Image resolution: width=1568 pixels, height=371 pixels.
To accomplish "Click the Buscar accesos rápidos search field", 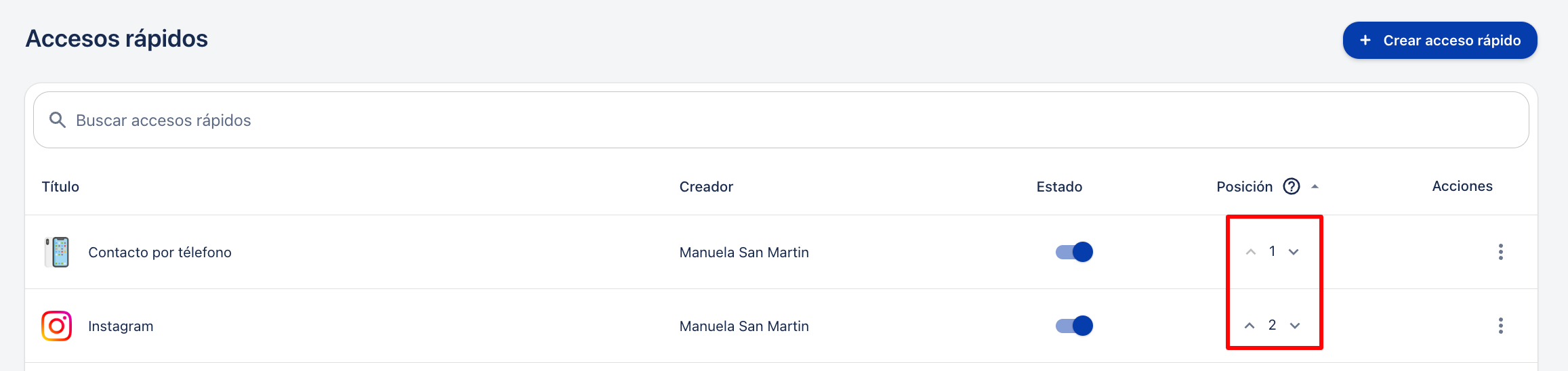I will pyautogui.click(x=779, y=121).
